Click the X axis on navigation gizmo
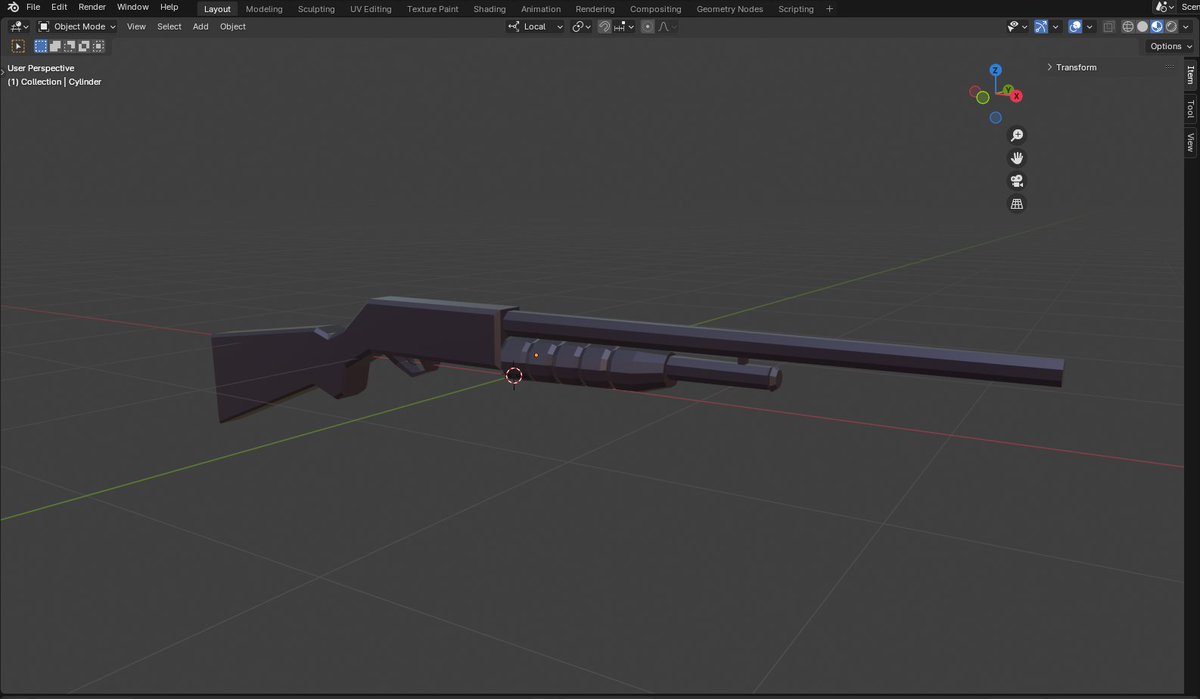Screen dimensions: 1200x699 [1016, 96]
